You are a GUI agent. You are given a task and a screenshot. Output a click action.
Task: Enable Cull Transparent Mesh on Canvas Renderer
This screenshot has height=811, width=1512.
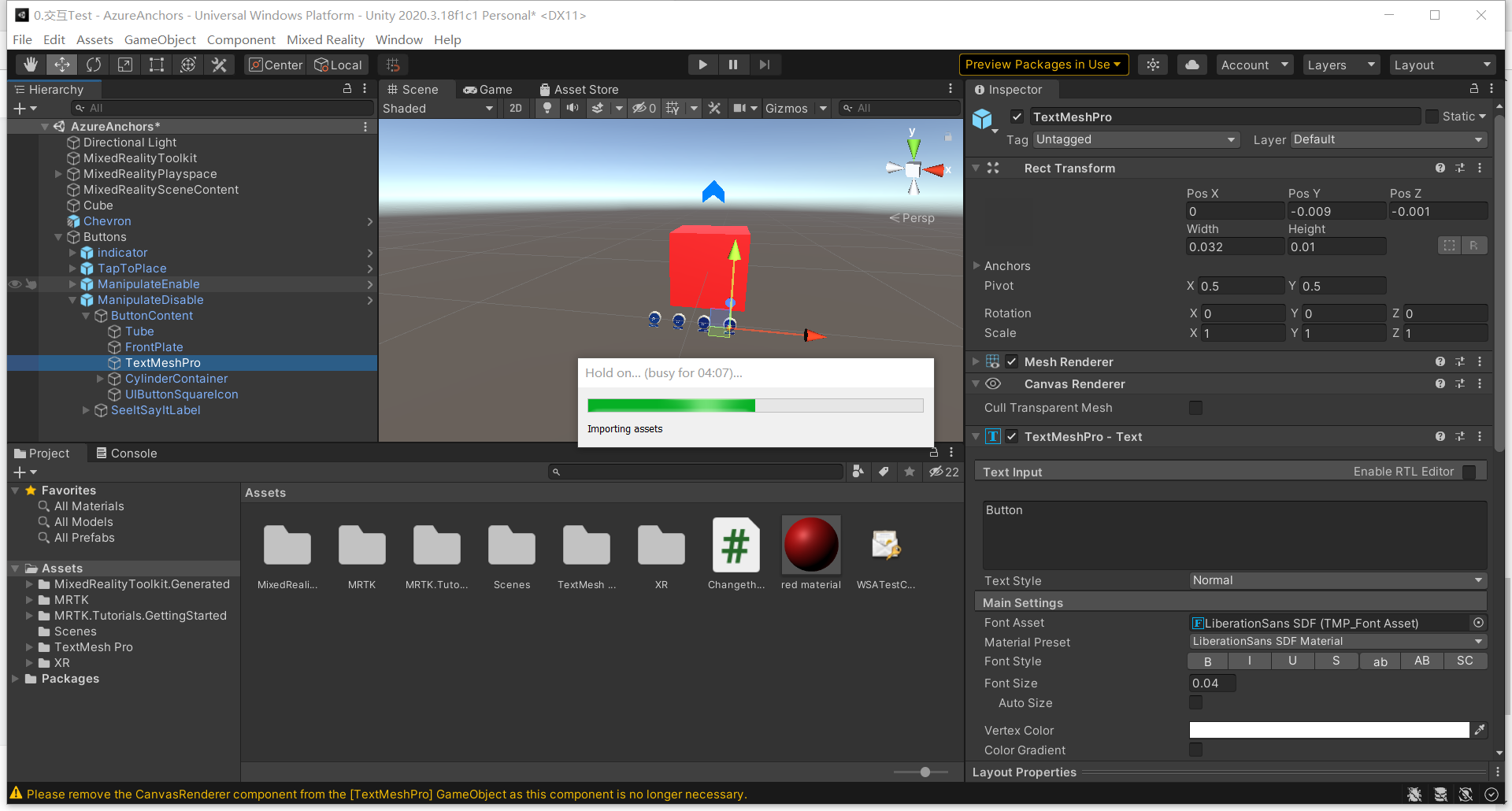click(1195, 407)
